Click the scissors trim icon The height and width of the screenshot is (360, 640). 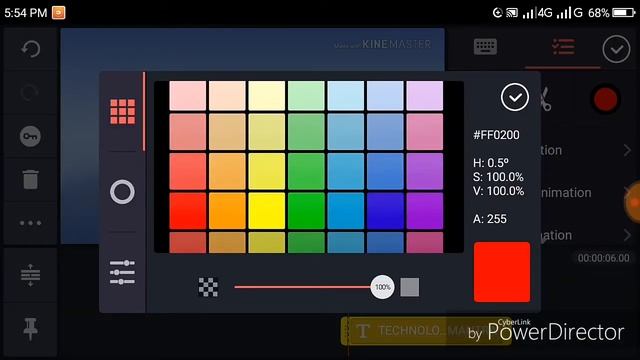(x=545, y=99)
